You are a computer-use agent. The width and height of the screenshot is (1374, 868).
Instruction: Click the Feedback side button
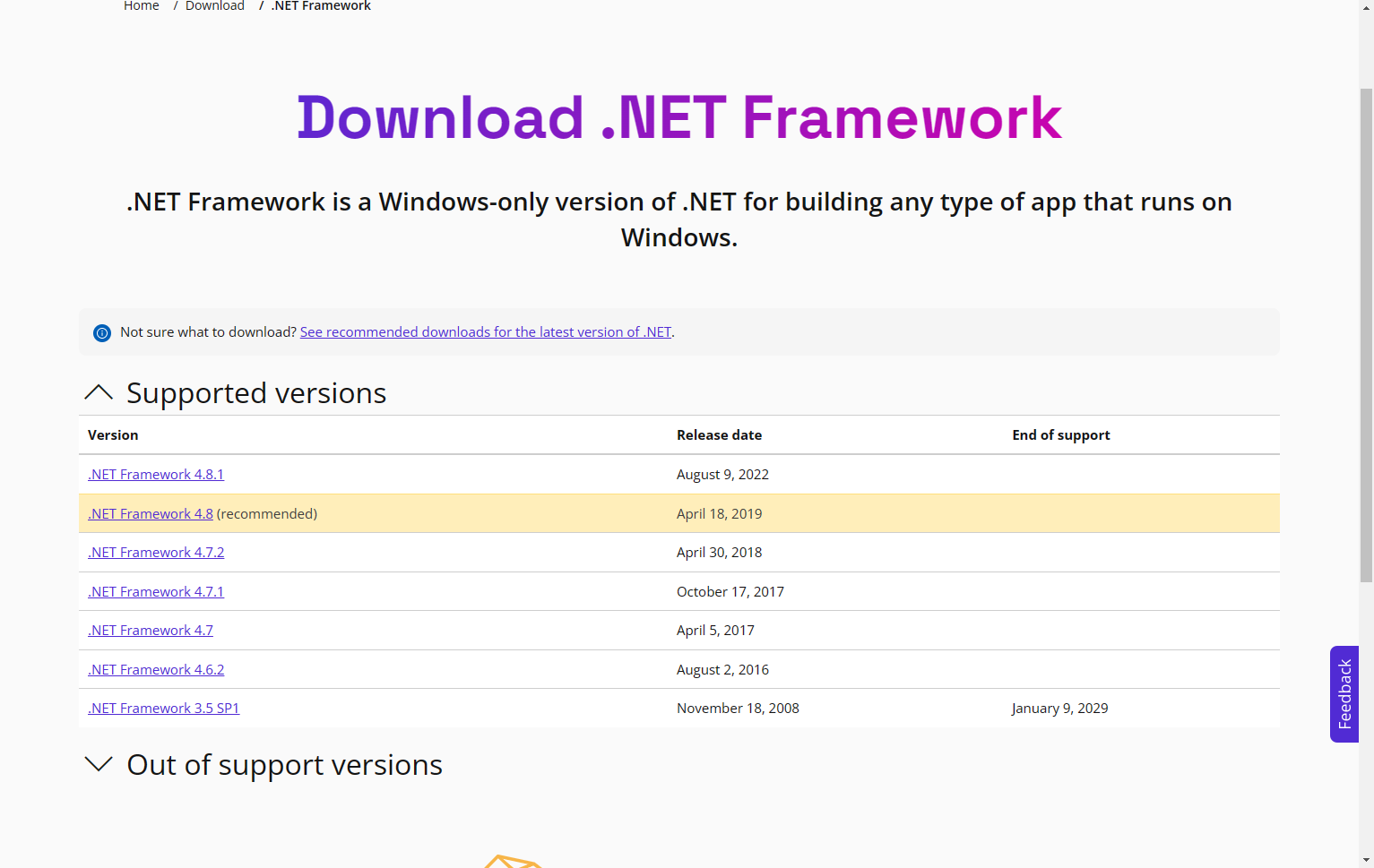[1344, 694]
